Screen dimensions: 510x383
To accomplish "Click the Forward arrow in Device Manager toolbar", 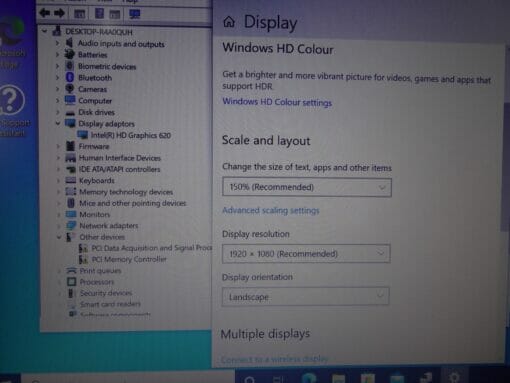I will pos(59,13).
